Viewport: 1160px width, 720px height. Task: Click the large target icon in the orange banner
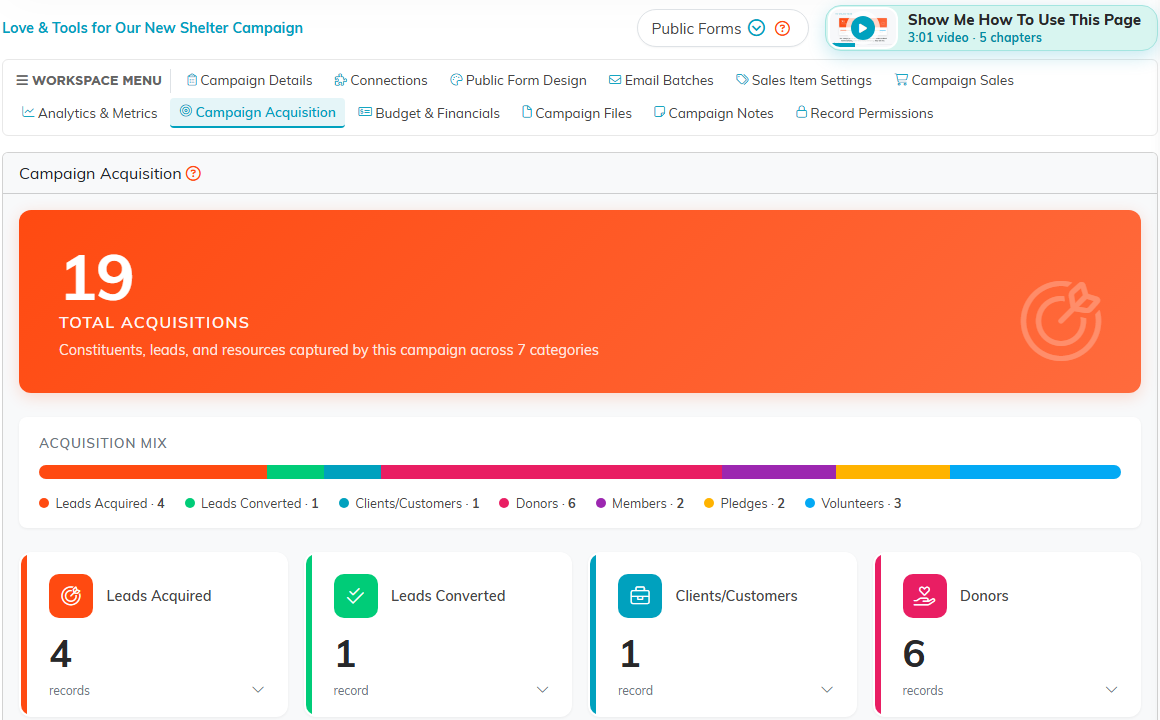[1061, 320]
